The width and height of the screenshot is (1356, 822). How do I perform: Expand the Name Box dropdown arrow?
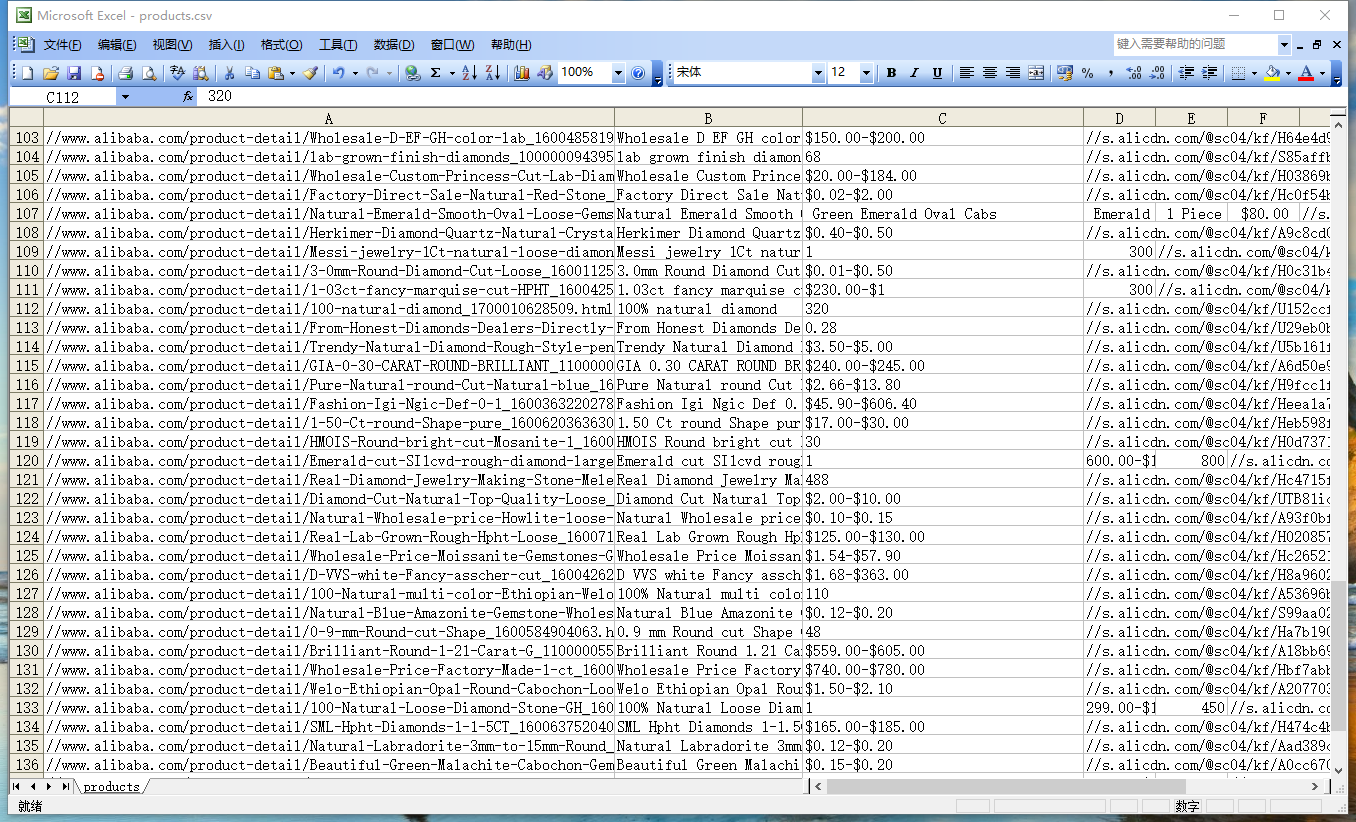click(125, 97)
